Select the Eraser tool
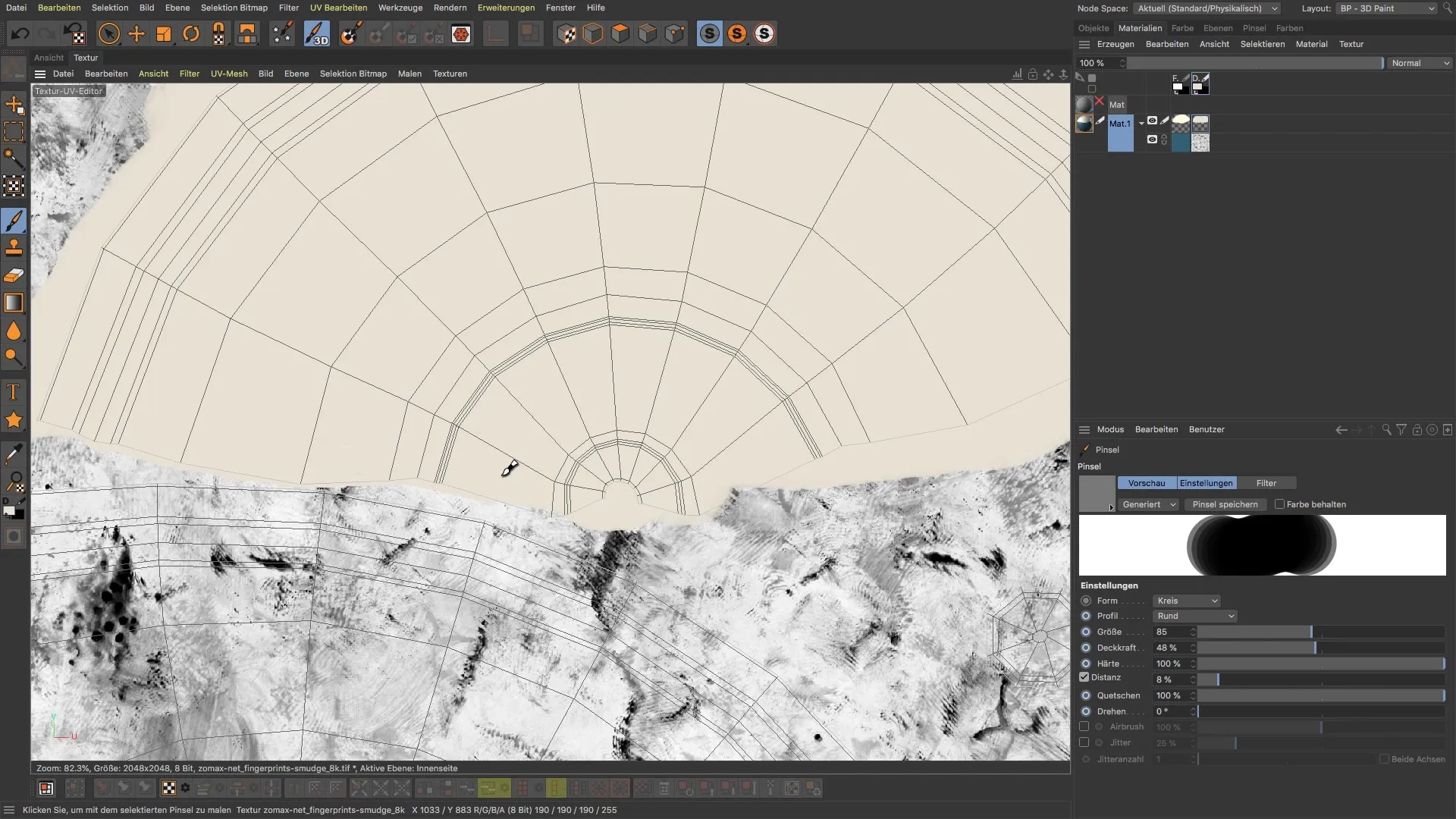 [14, 275]
